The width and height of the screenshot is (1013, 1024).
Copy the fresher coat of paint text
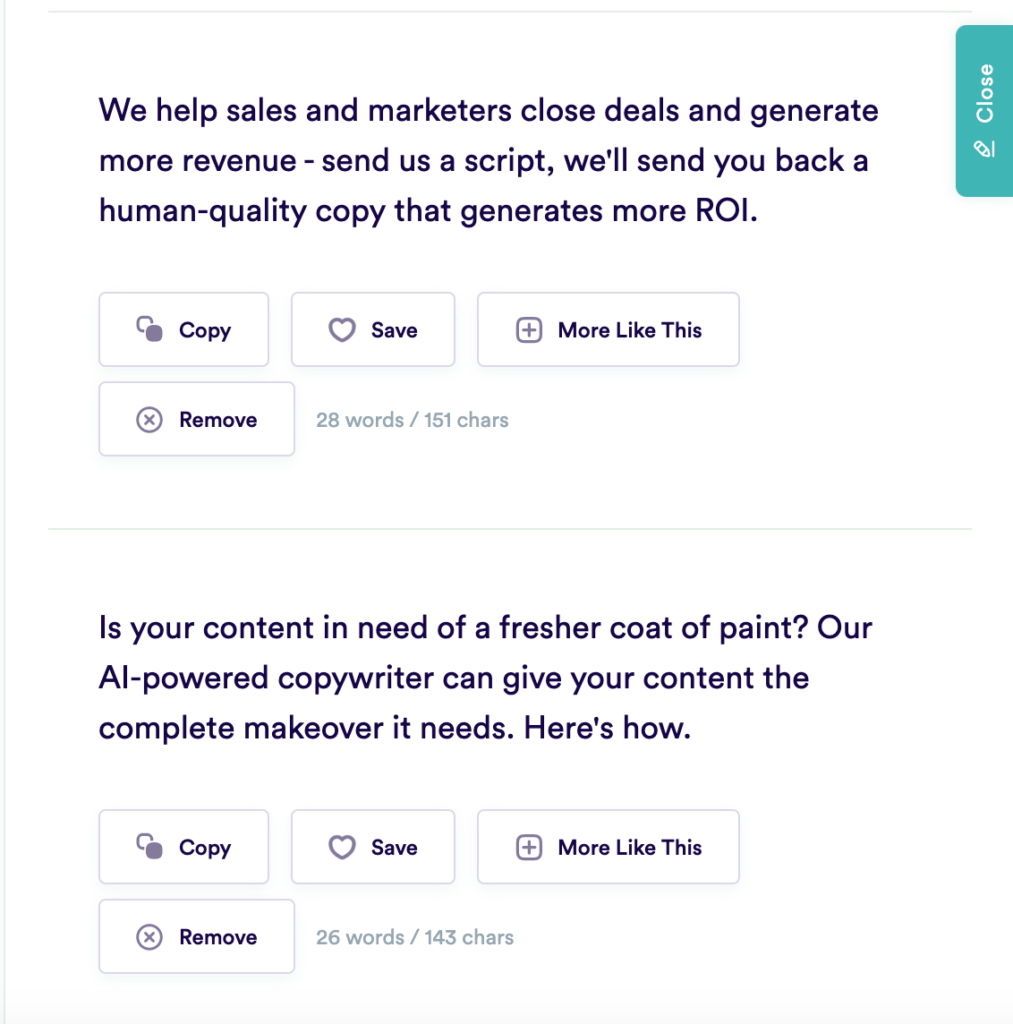tap(183, 847)
